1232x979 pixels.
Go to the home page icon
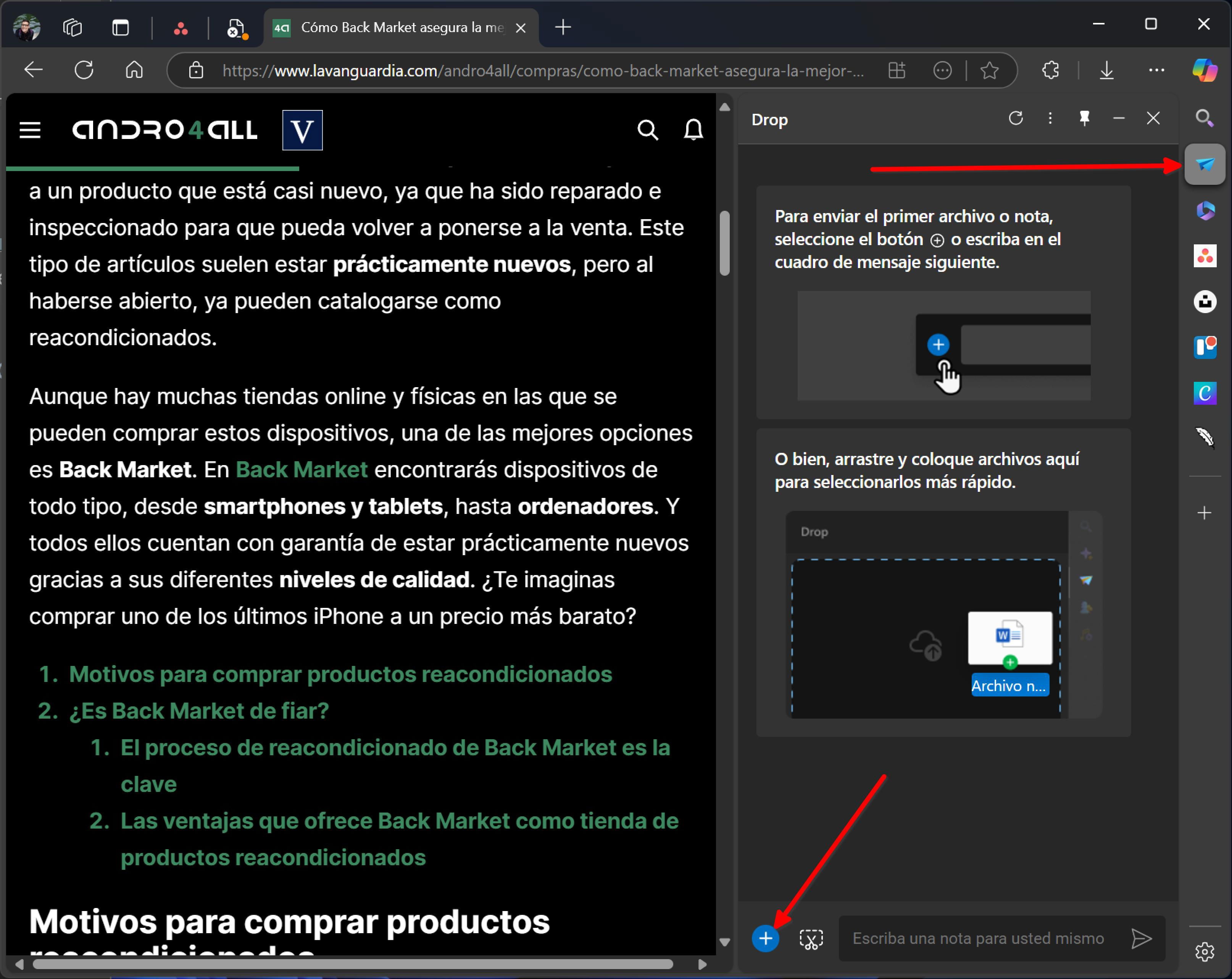pos(134,70)
